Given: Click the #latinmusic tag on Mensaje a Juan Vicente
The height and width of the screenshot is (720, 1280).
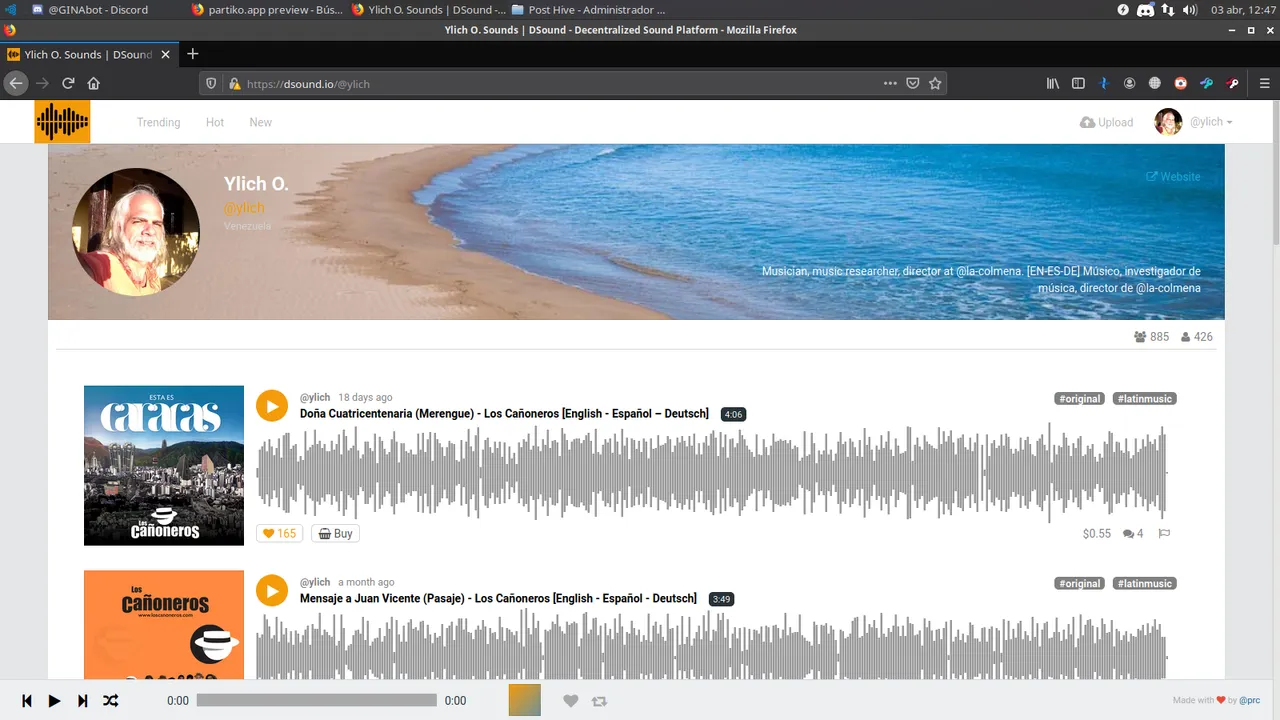Looking at the screenshot, I should (1144, 584).
